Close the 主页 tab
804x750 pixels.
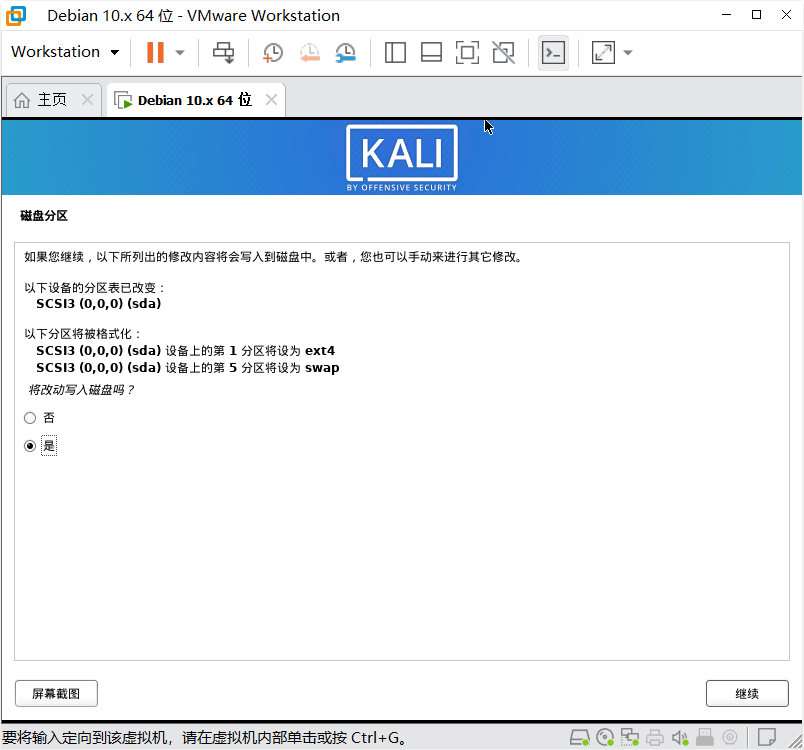pos(88,99)
